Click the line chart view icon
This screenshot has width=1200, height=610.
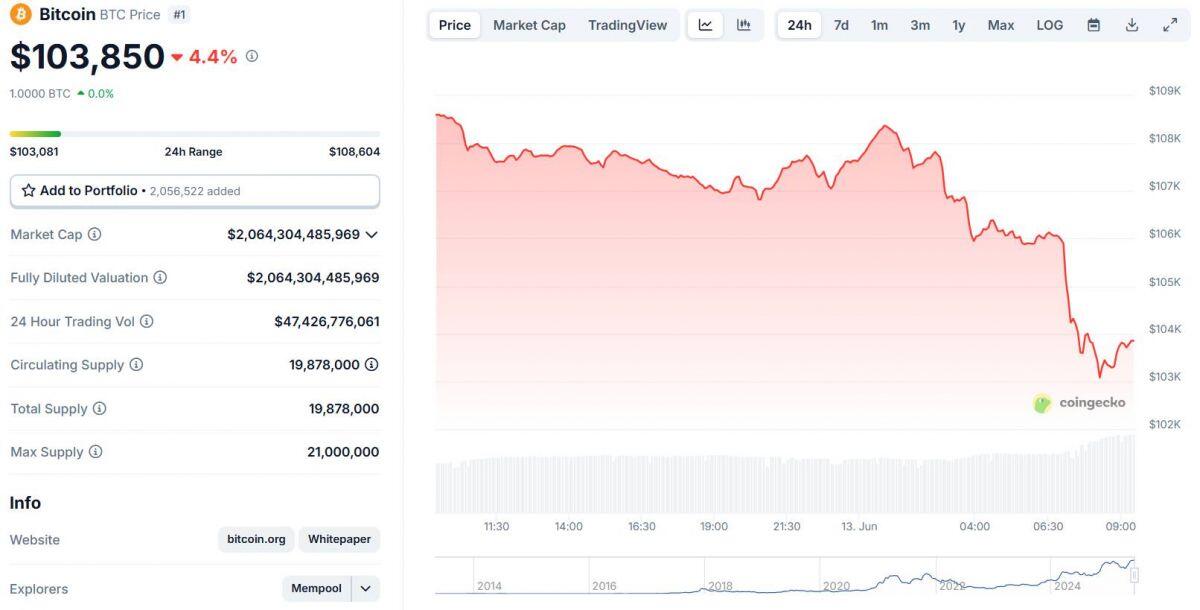point(705,25)
